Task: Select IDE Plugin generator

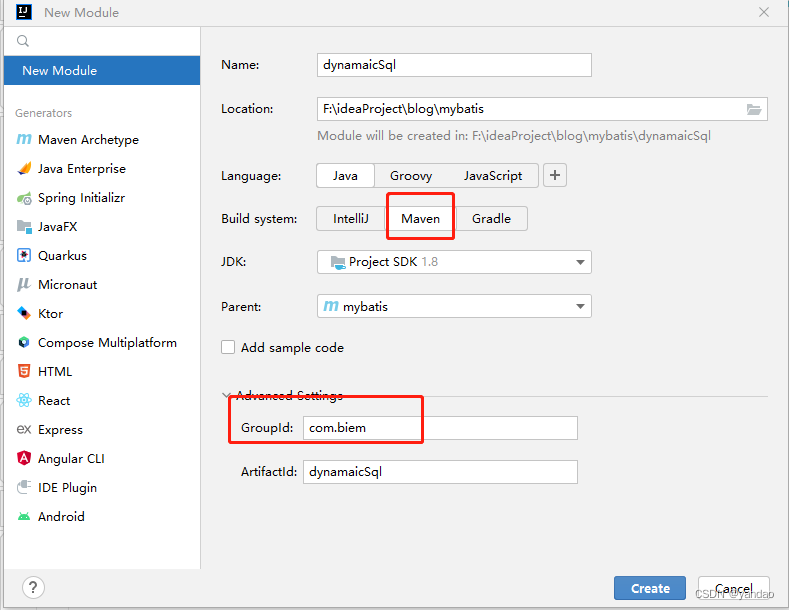Action: [x=102, y=487]
